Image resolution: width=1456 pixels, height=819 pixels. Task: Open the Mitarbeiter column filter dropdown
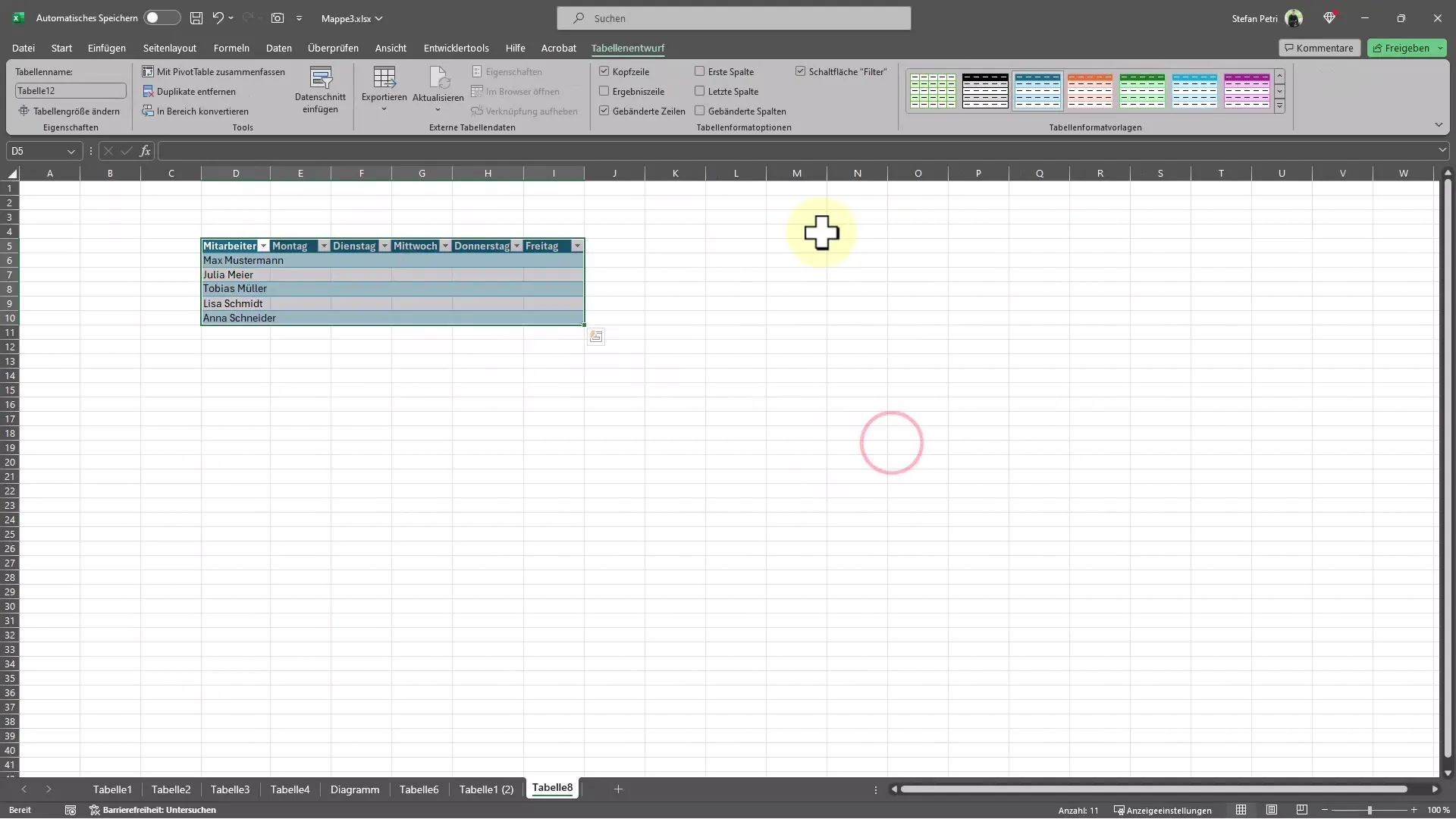(264, 246)
